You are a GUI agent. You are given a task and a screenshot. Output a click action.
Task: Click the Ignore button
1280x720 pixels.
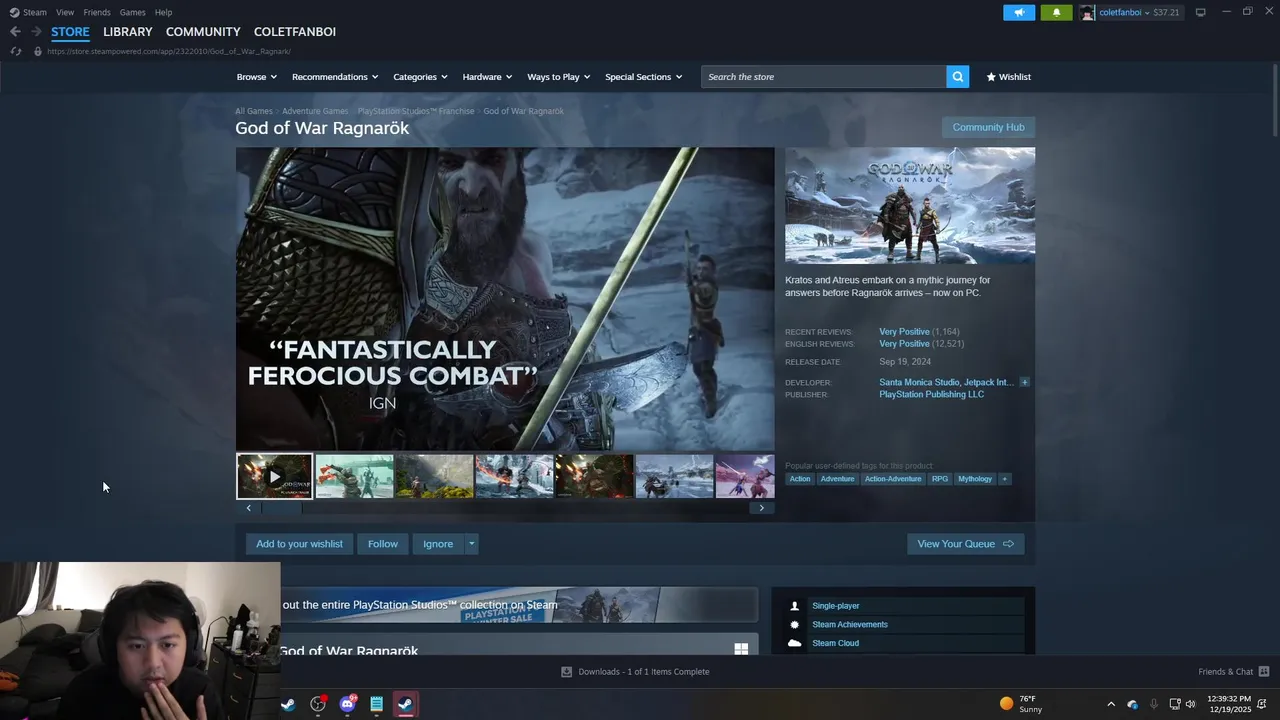click(438, 544)
